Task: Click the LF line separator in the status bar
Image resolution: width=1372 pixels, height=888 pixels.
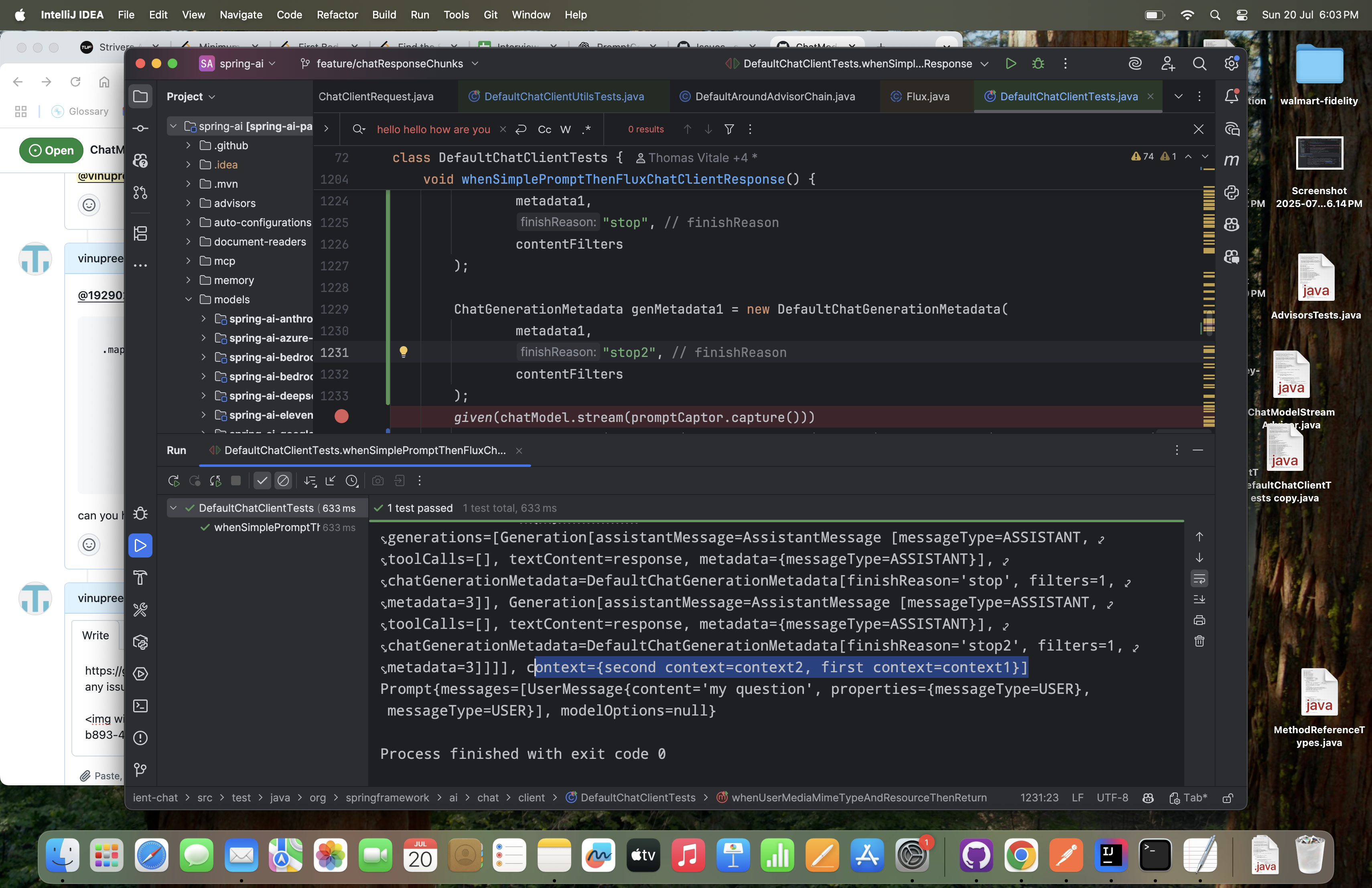Action: (x=1077, y=797)
